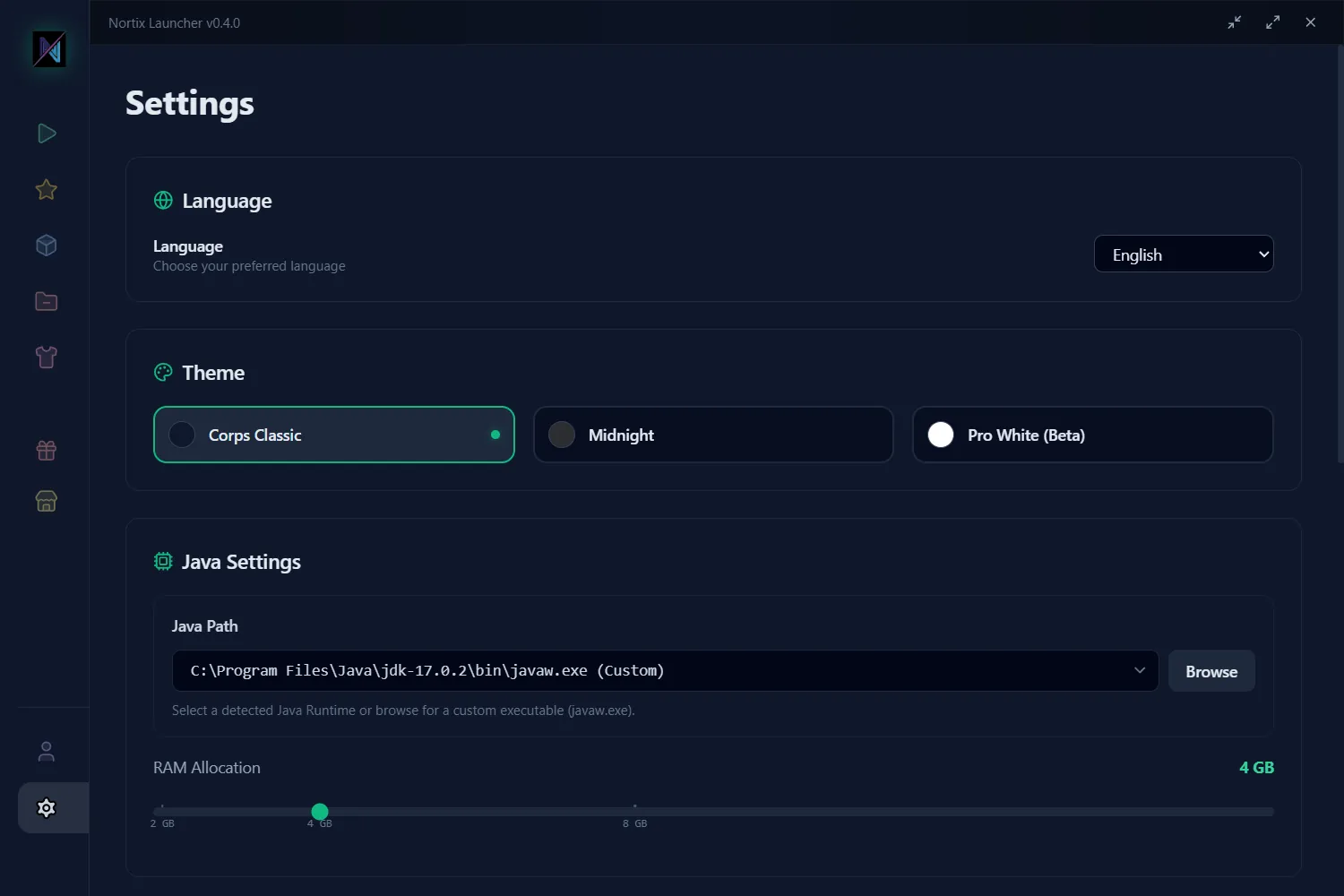Viewport: 1344px width, 896px height.
Task: Click the RAM Allocation slider handle
Action: tap(320, 812)
